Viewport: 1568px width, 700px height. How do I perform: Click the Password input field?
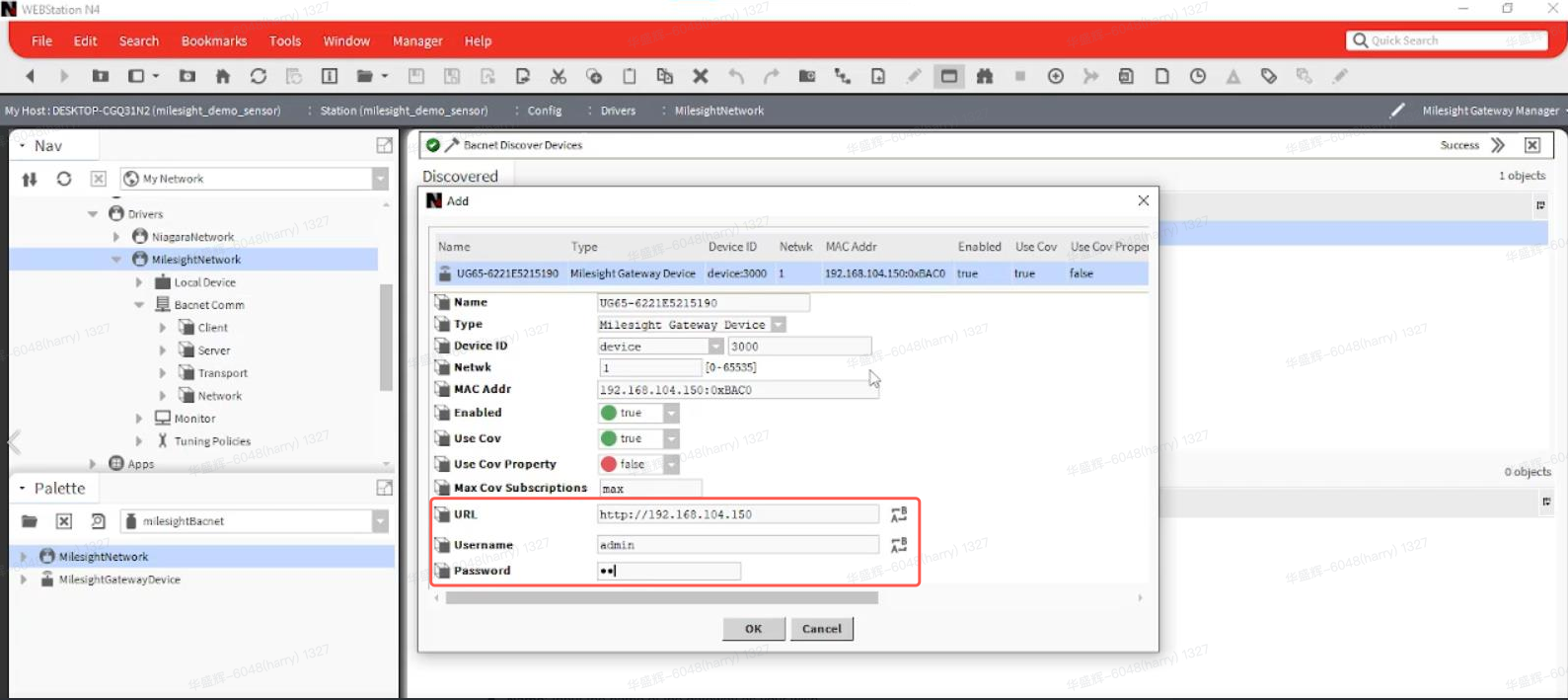click(669, 571)
